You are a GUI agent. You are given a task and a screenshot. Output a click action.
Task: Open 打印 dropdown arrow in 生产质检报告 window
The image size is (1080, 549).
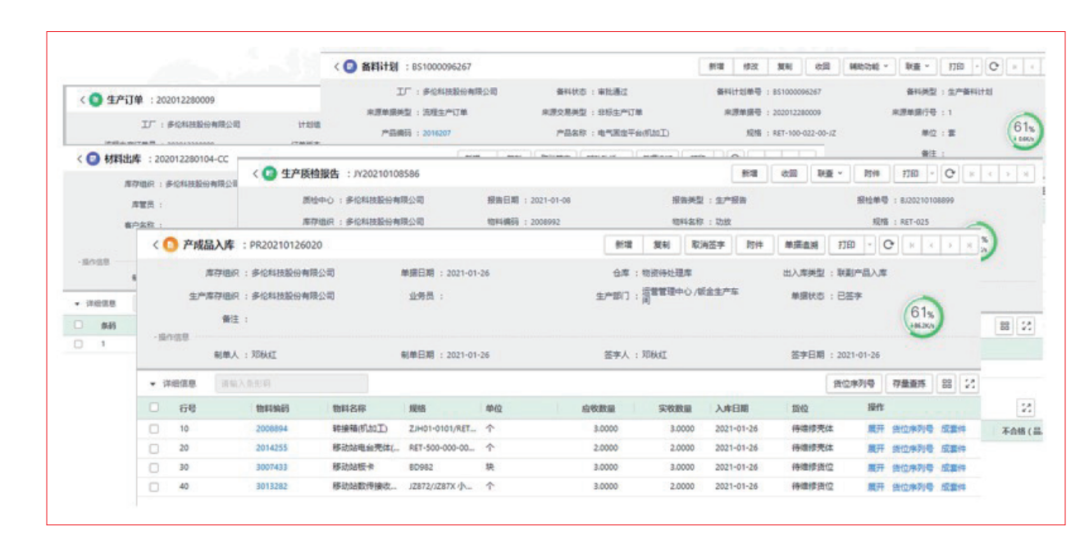click(933, 174)
